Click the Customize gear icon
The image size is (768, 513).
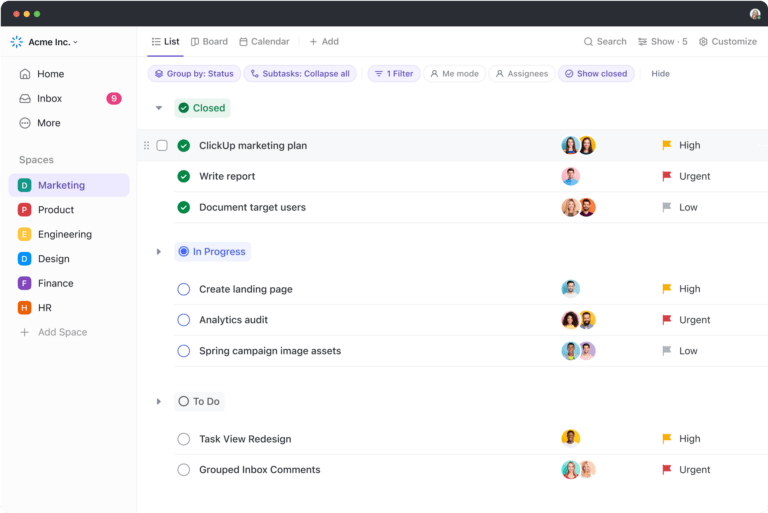(x=703, y=42)
